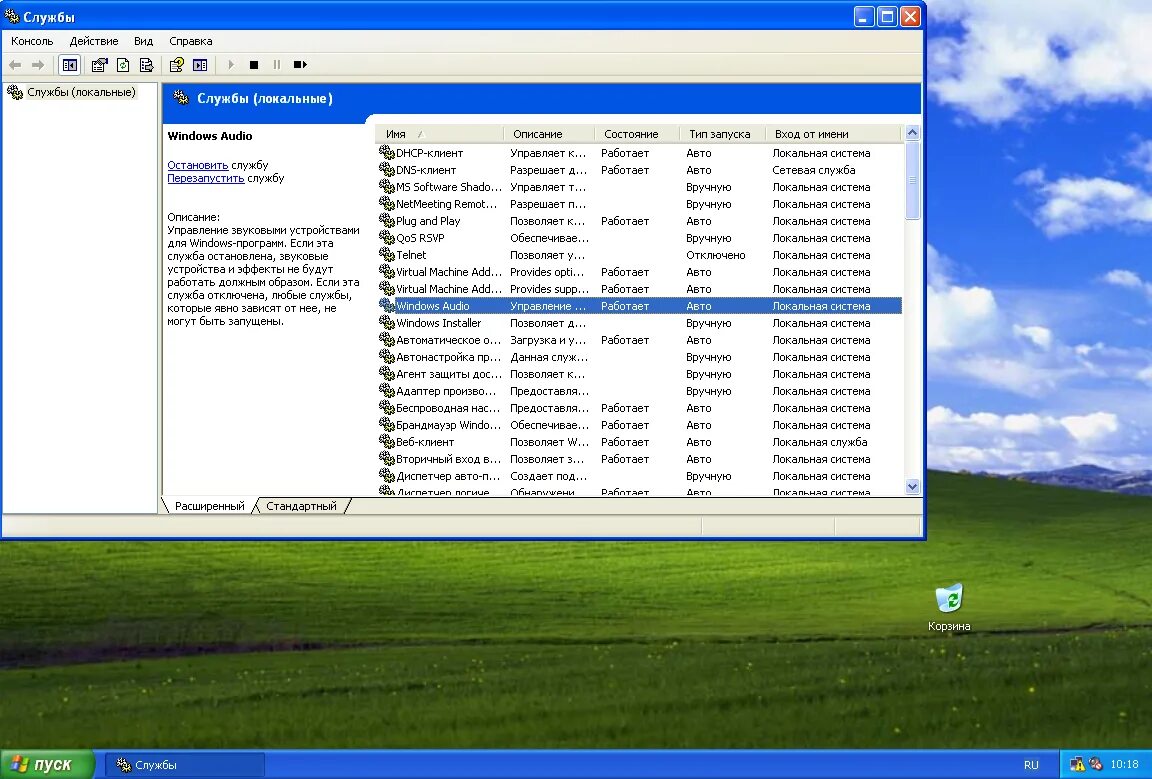
Task: Select the Автонастройка пр... service
Action: pyautogui.click(x=448, y=357)
